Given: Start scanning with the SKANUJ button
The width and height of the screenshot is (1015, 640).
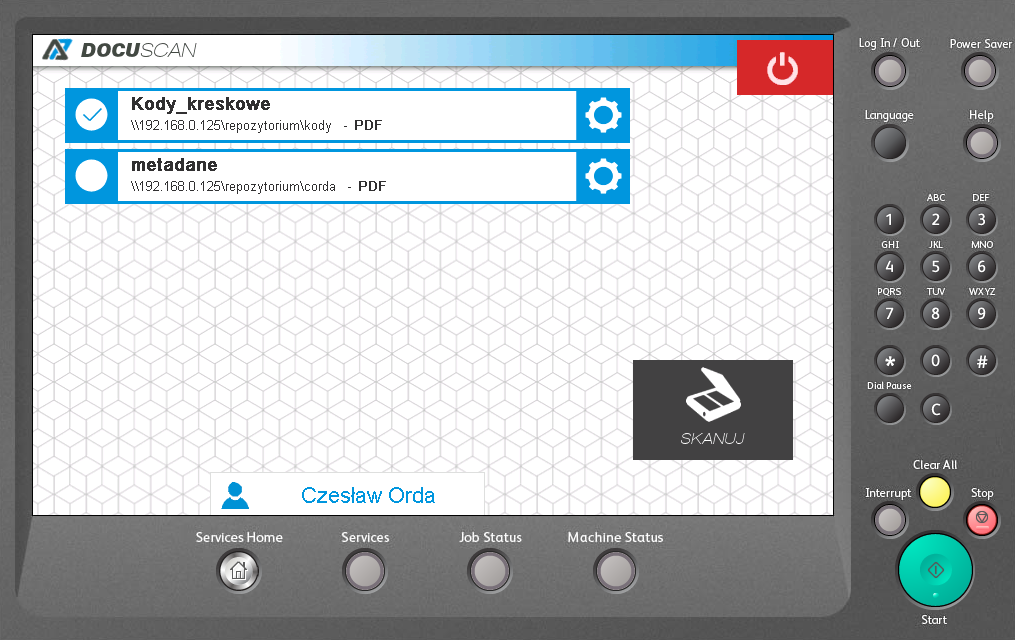Looking at the screenshot, I should coord(713,410).
